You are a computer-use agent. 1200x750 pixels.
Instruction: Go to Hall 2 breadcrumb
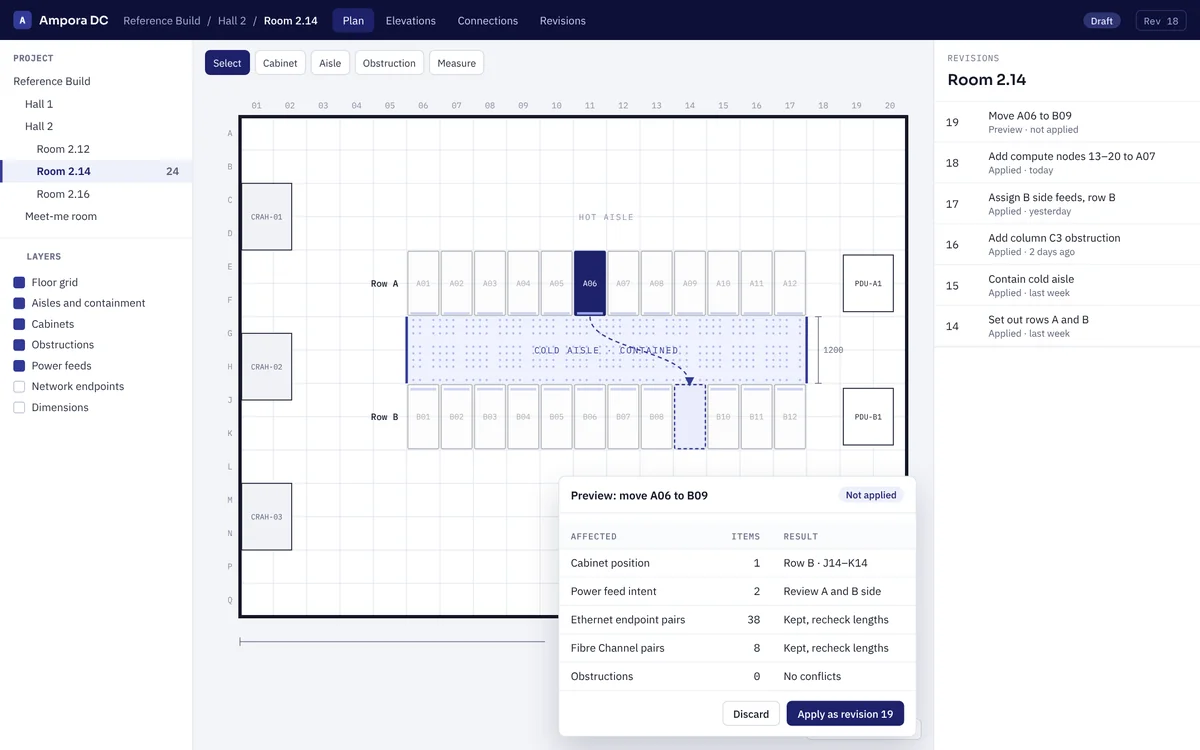(x=232, y=20)
